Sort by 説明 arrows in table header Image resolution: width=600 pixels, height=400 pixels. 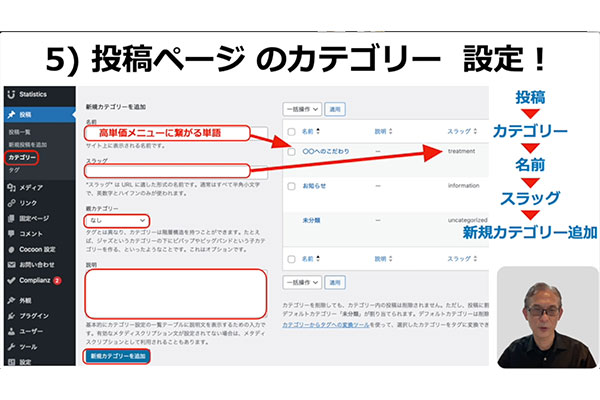tap(390, 131)
